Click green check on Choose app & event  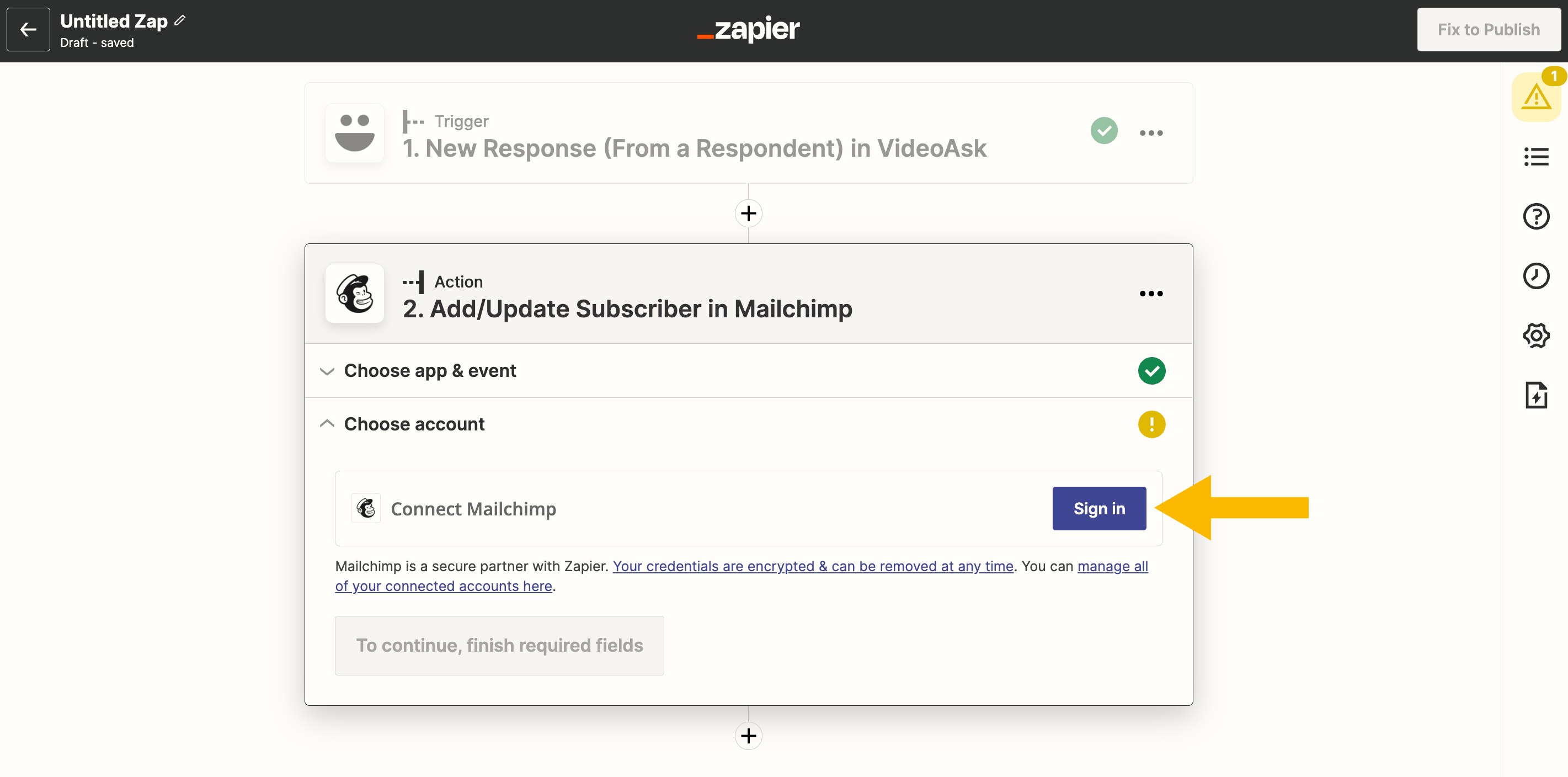click(1151, 371)
